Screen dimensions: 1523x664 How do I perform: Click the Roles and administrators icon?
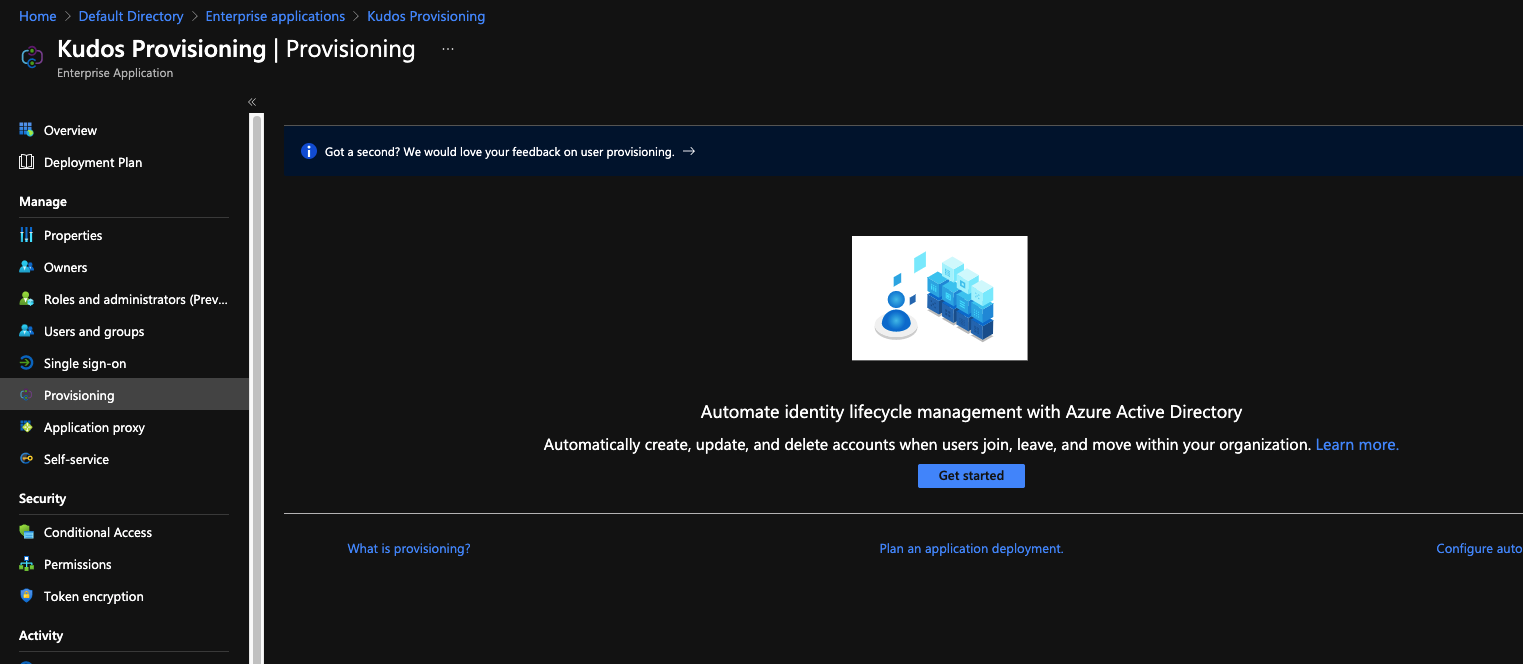(x=26, y=299)
